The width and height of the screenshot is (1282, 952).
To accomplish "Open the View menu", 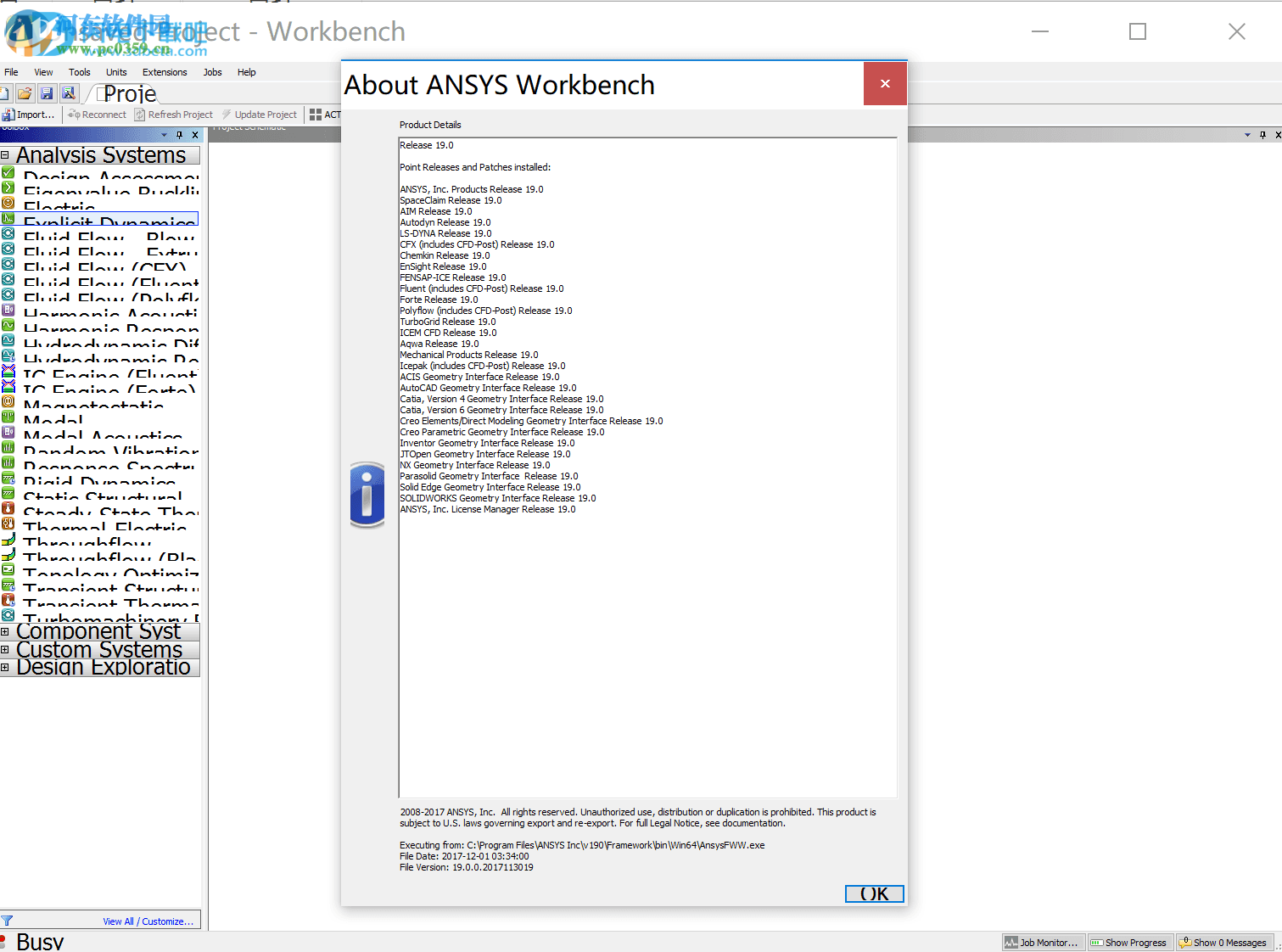I will tap(43, 72).
